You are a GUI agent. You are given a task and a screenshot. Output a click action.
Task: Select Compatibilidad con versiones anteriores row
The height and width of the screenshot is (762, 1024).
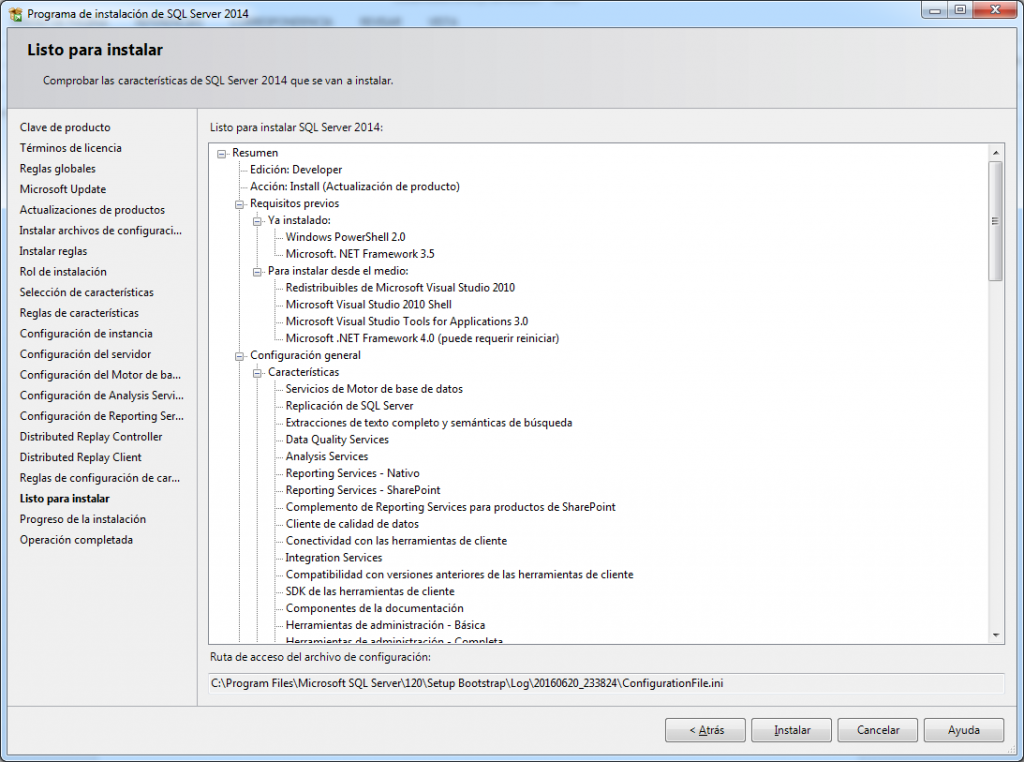click(460, 575)
